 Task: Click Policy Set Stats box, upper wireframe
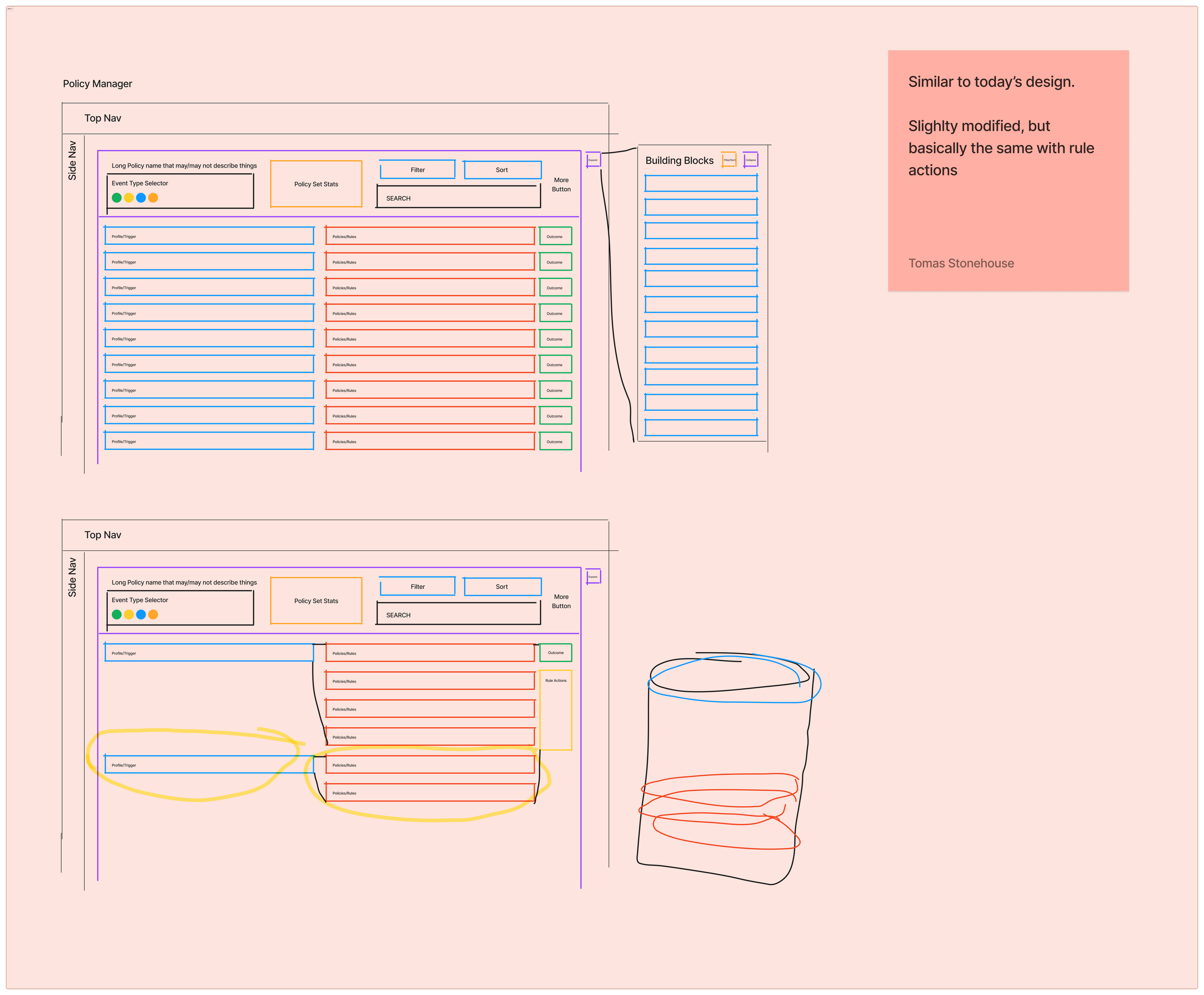click(316, 184)
